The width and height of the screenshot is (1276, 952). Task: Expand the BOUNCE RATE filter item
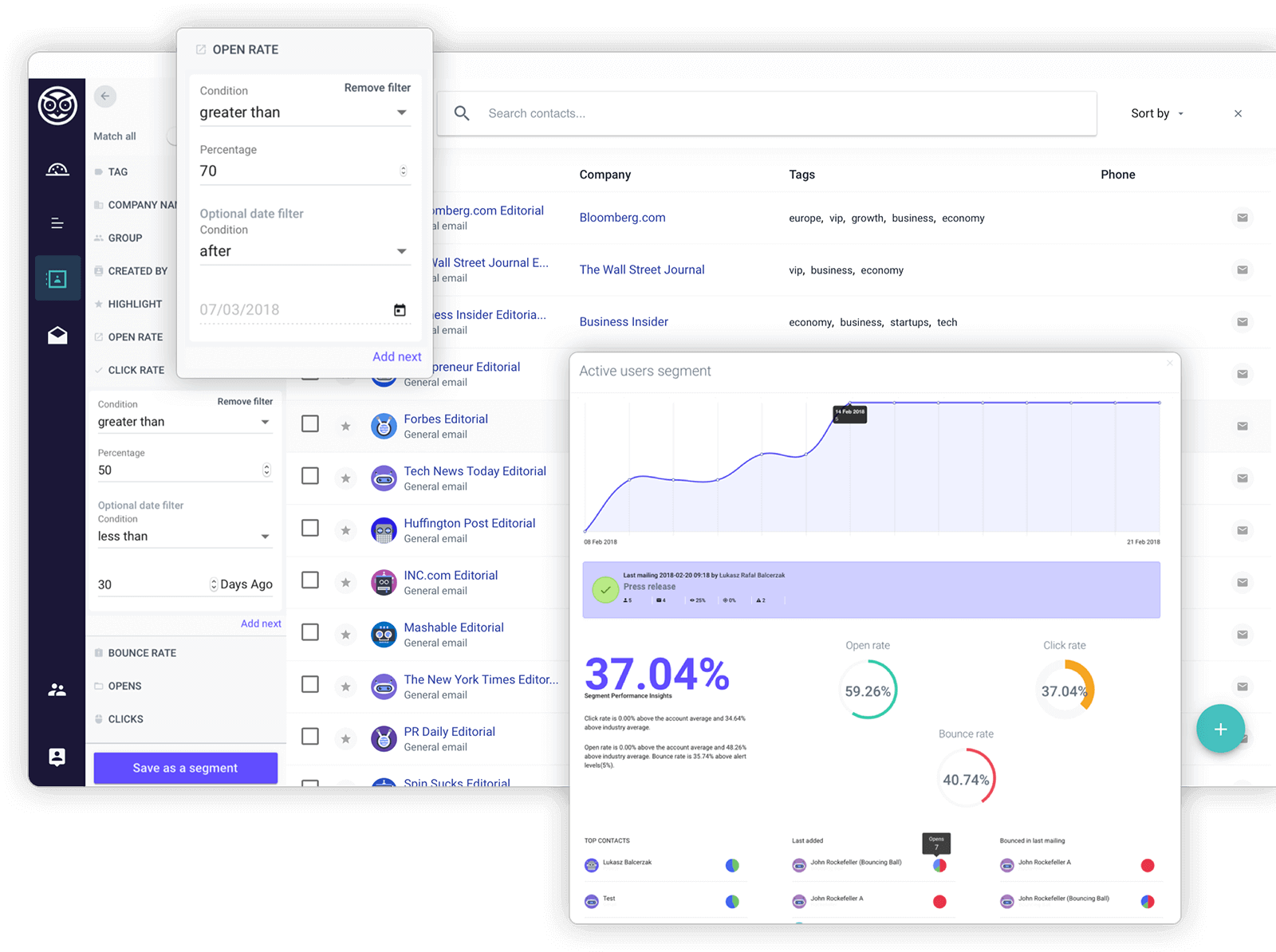pyautogui.click(x=142, y=653)
